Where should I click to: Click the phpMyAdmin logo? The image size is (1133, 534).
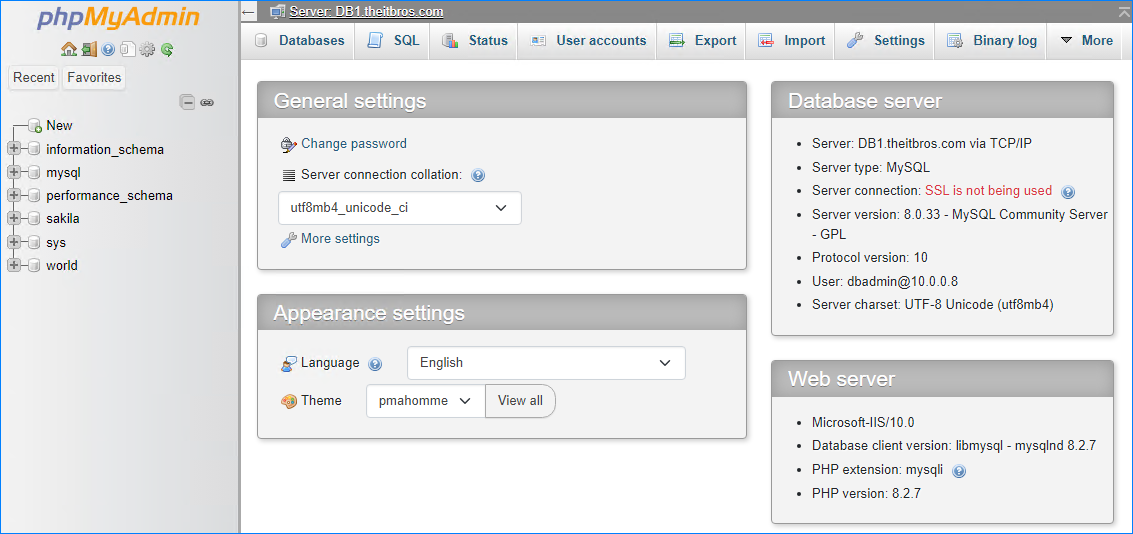click(x=119, y=20)
